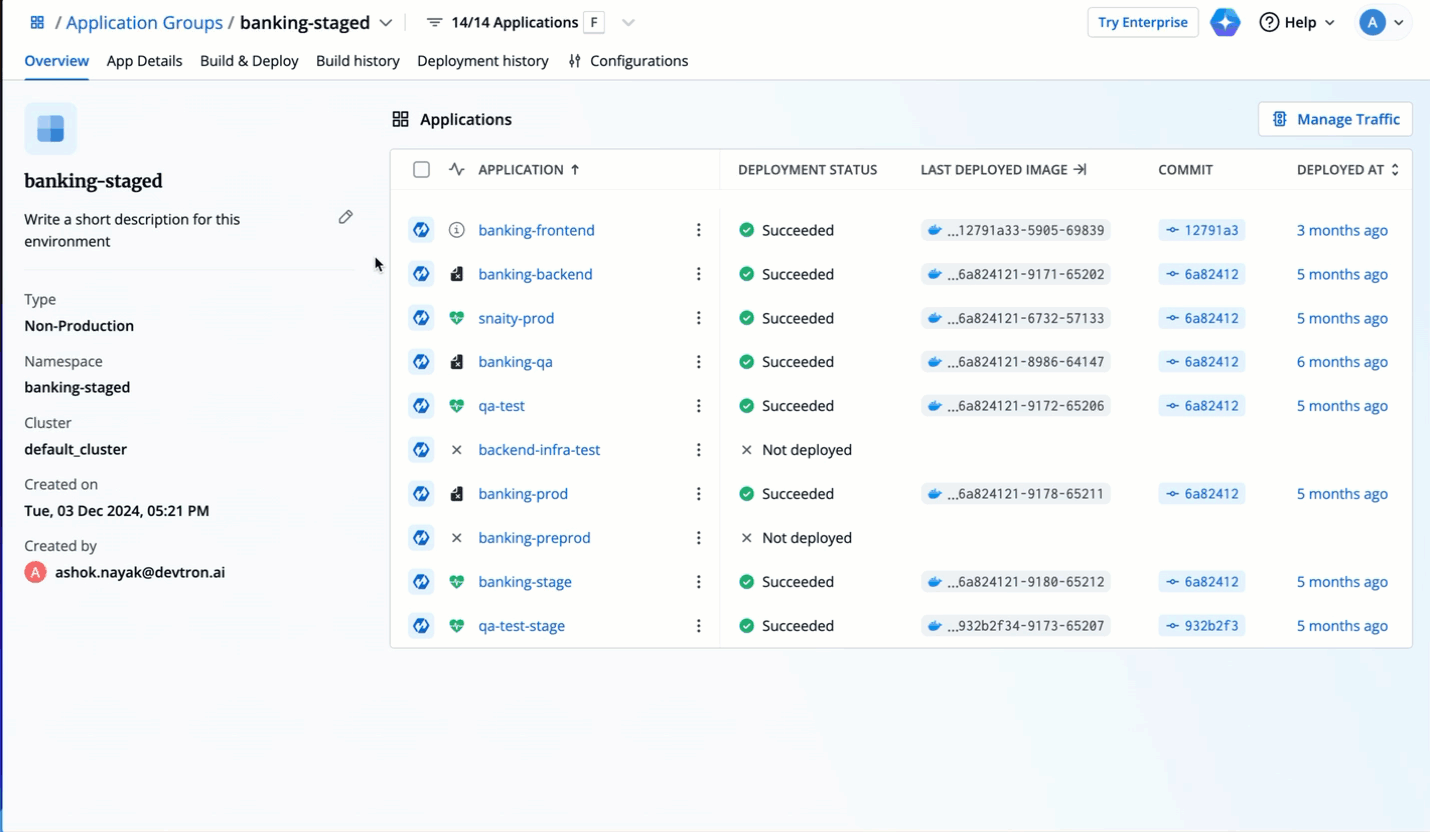This screenshot has width=1430, height=832.
Task: Click the Manage Traffic button
Action: [1335, 119]
